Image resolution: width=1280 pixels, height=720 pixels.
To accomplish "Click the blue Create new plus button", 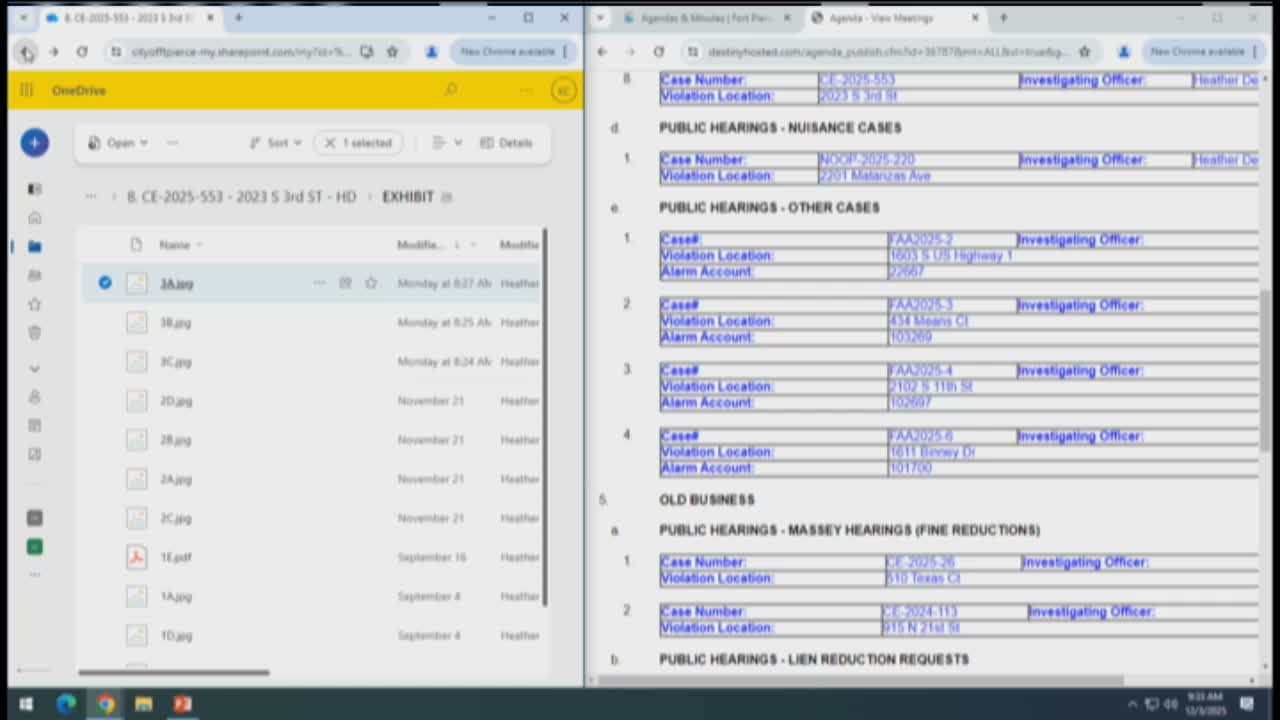I will pyautogui.click(x=34, y=143).
